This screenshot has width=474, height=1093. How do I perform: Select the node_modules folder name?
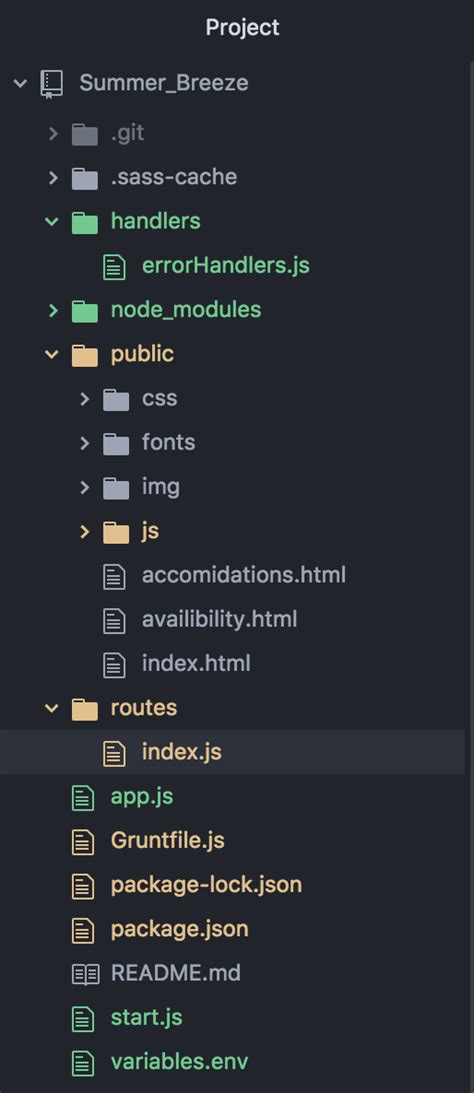click(186, 309)
